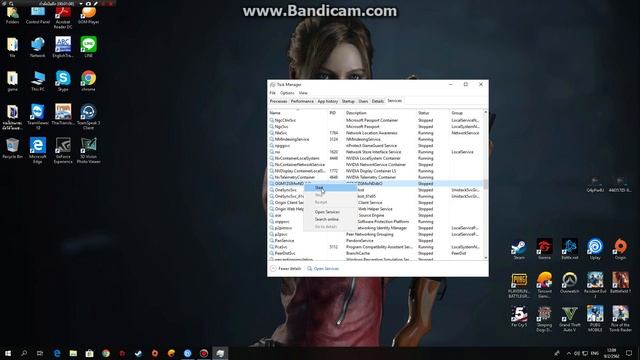Select the Network desktop icon
The width and height of the screenshot is (640, 360).
(x=38, y=47)
